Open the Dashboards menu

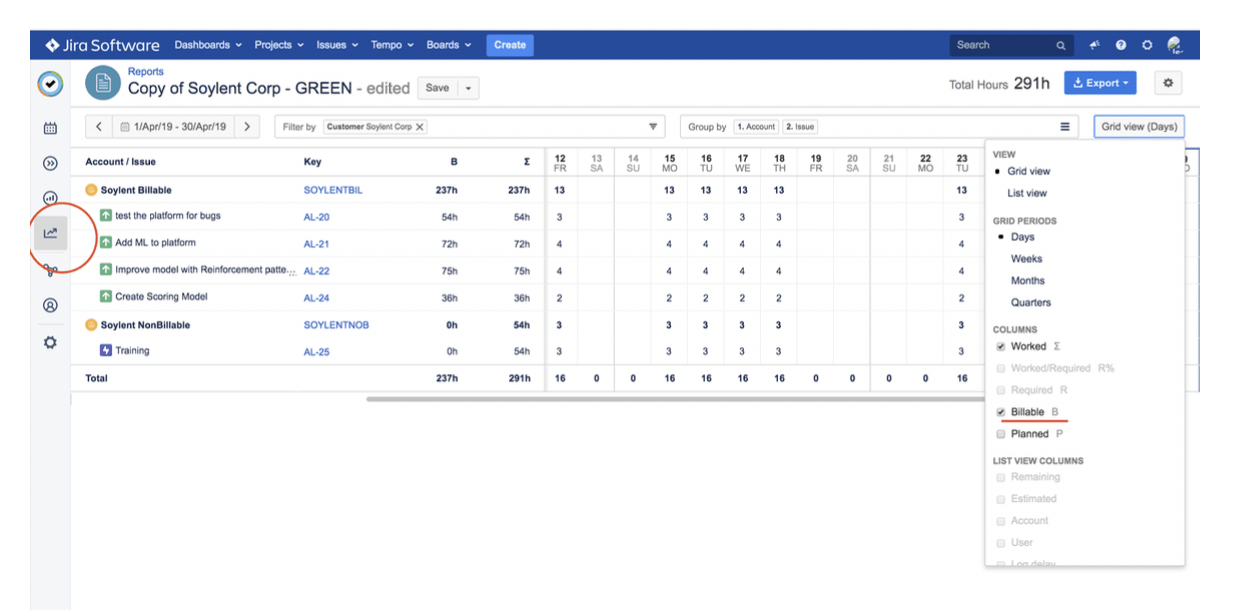(x=208, y=45)
